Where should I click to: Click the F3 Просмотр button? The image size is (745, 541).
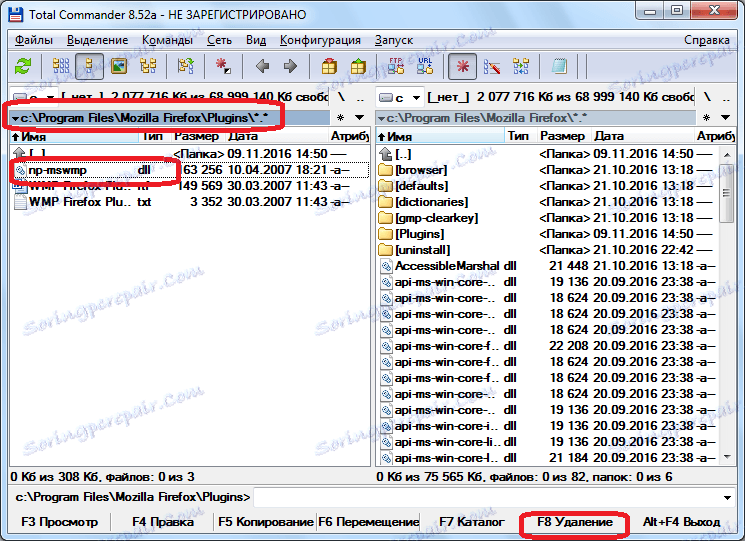pos(59,522)
